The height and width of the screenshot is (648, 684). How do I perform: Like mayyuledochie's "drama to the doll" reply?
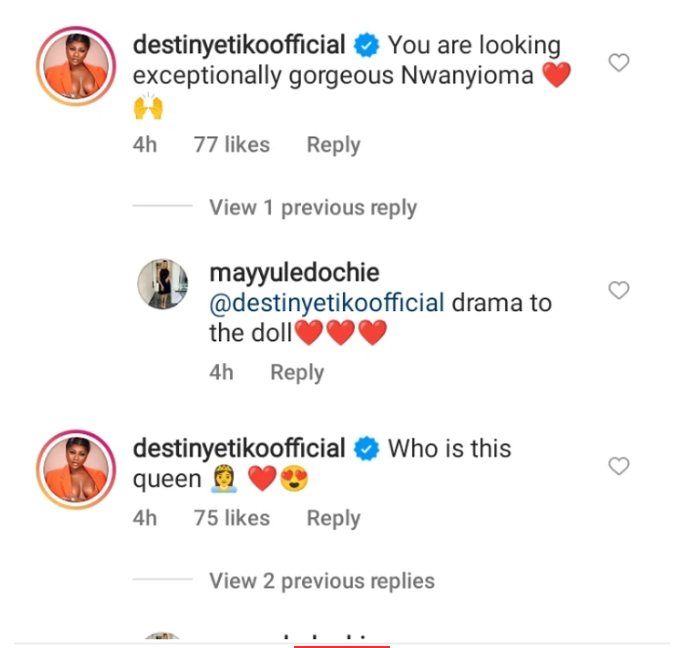click(619, 291)
